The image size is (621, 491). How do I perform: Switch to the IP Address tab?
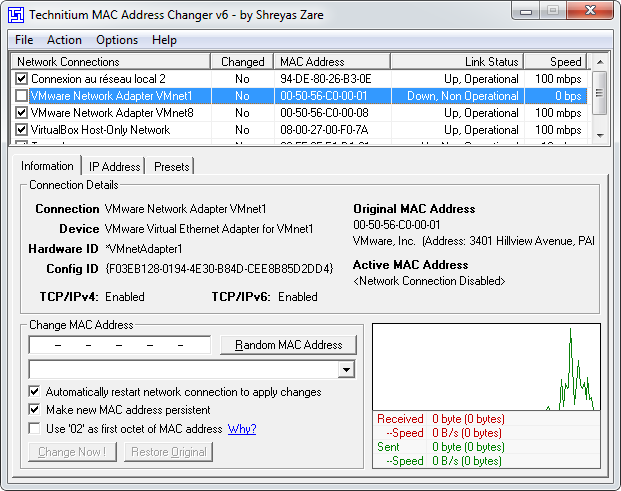(114, 167)
